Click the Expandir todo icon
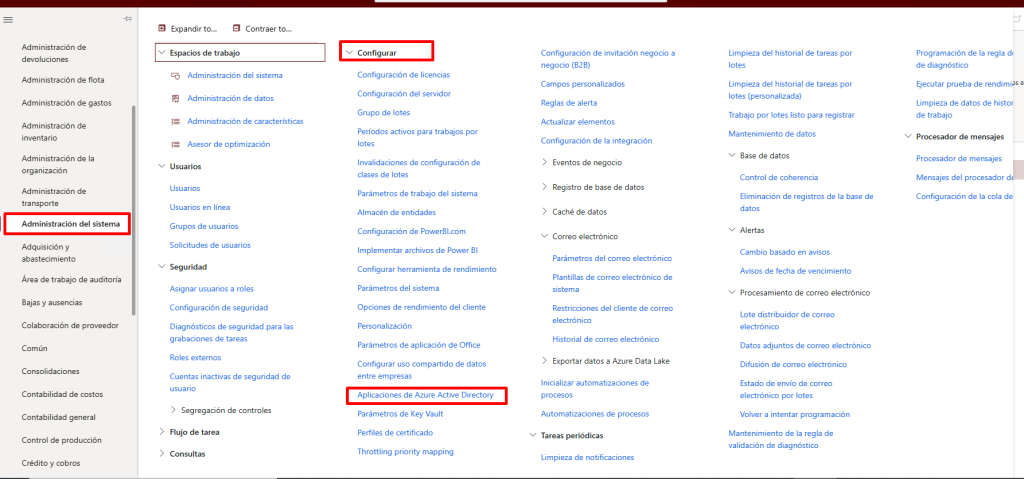The height and width of the screenshot is (479, 1024). (x=163, y=29)
